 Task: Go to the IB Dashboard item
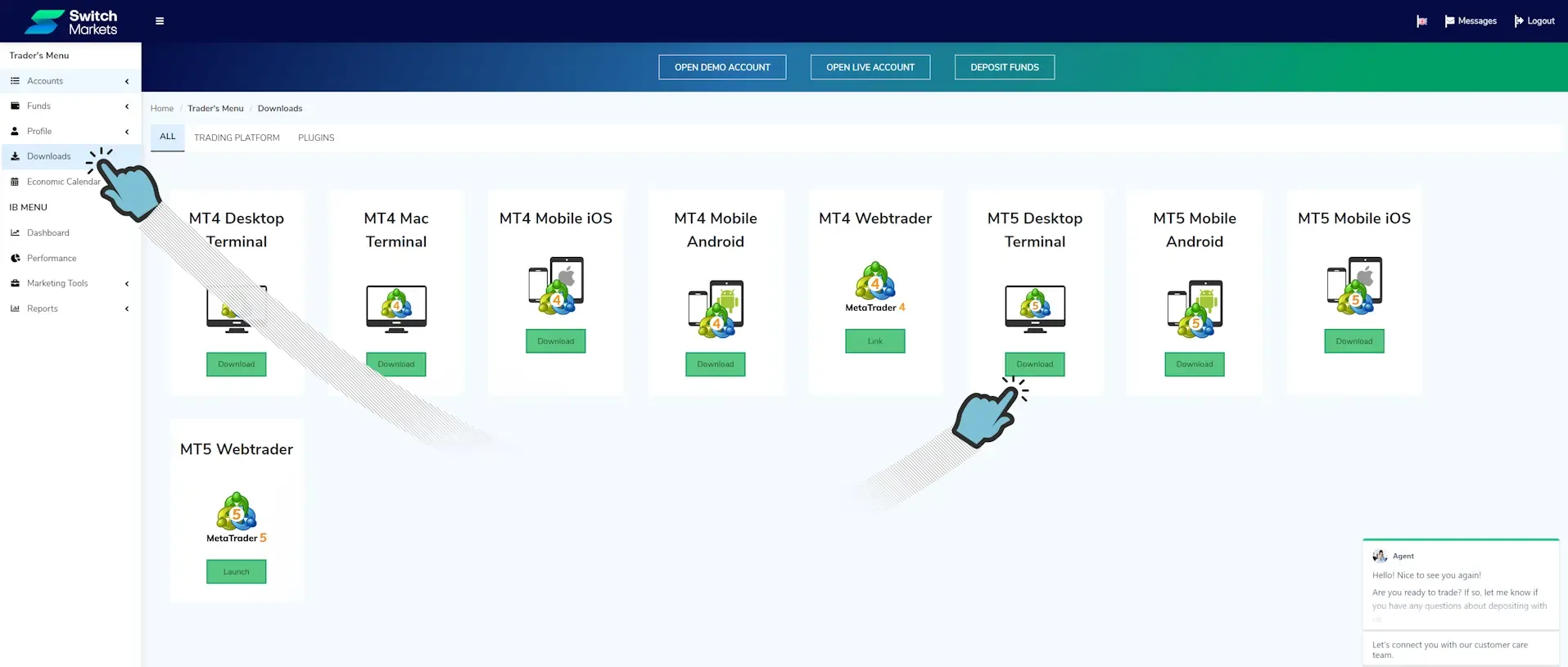pyautogui.click(x=70, y=233)
